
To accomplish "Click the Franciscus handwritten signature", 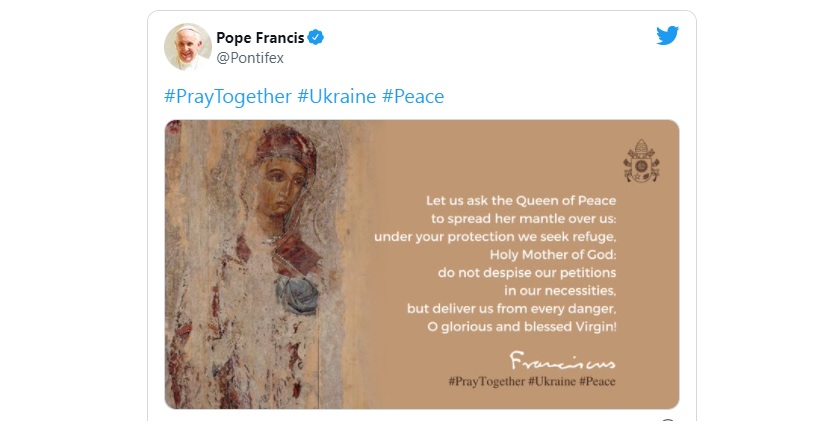I will tap(563, 359).
